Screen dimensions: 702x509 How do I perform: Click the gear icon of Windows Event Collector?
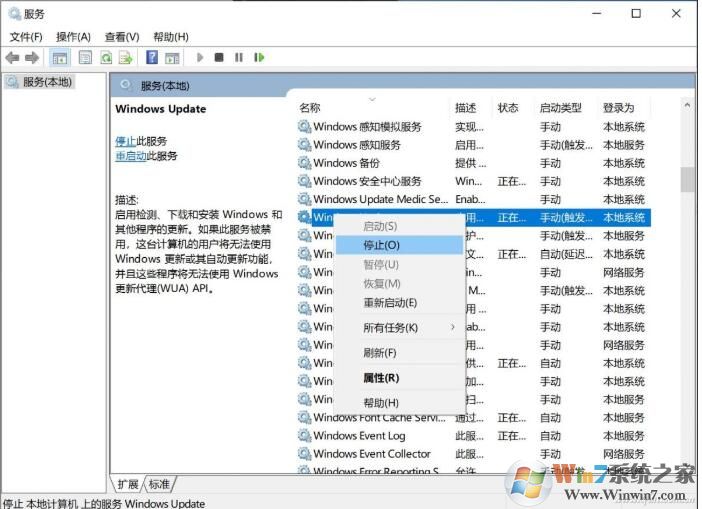[304, 454]
